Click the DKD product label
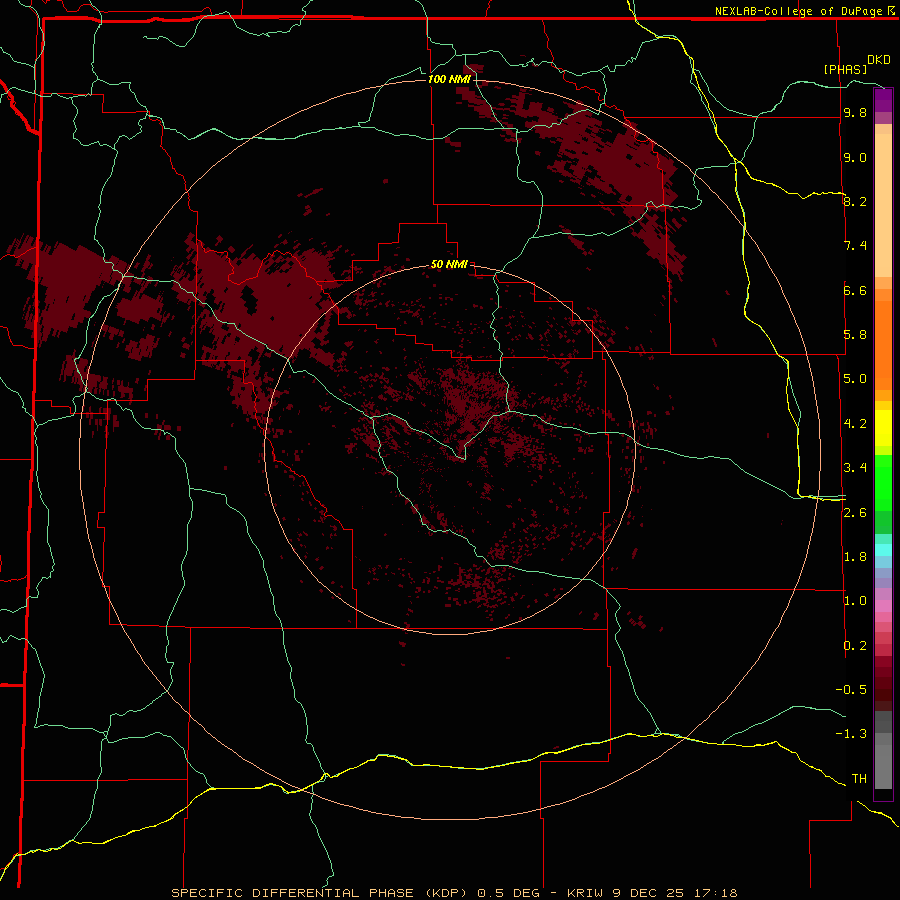The image size is (900, 900). tap(879, 60)
